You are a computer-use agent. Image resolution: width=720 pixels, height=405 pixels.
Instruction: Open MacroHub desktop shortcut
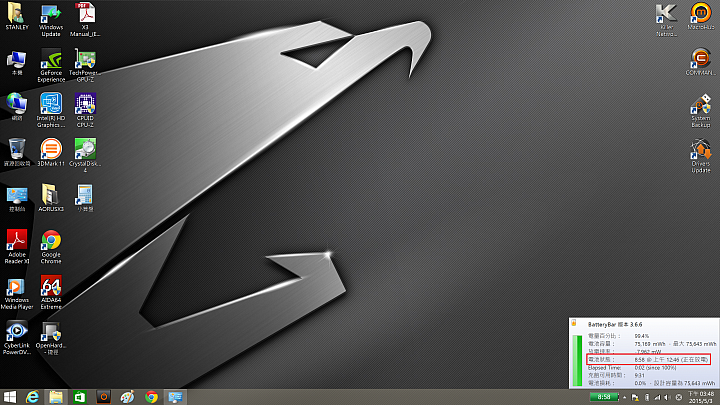click(701, 17)
